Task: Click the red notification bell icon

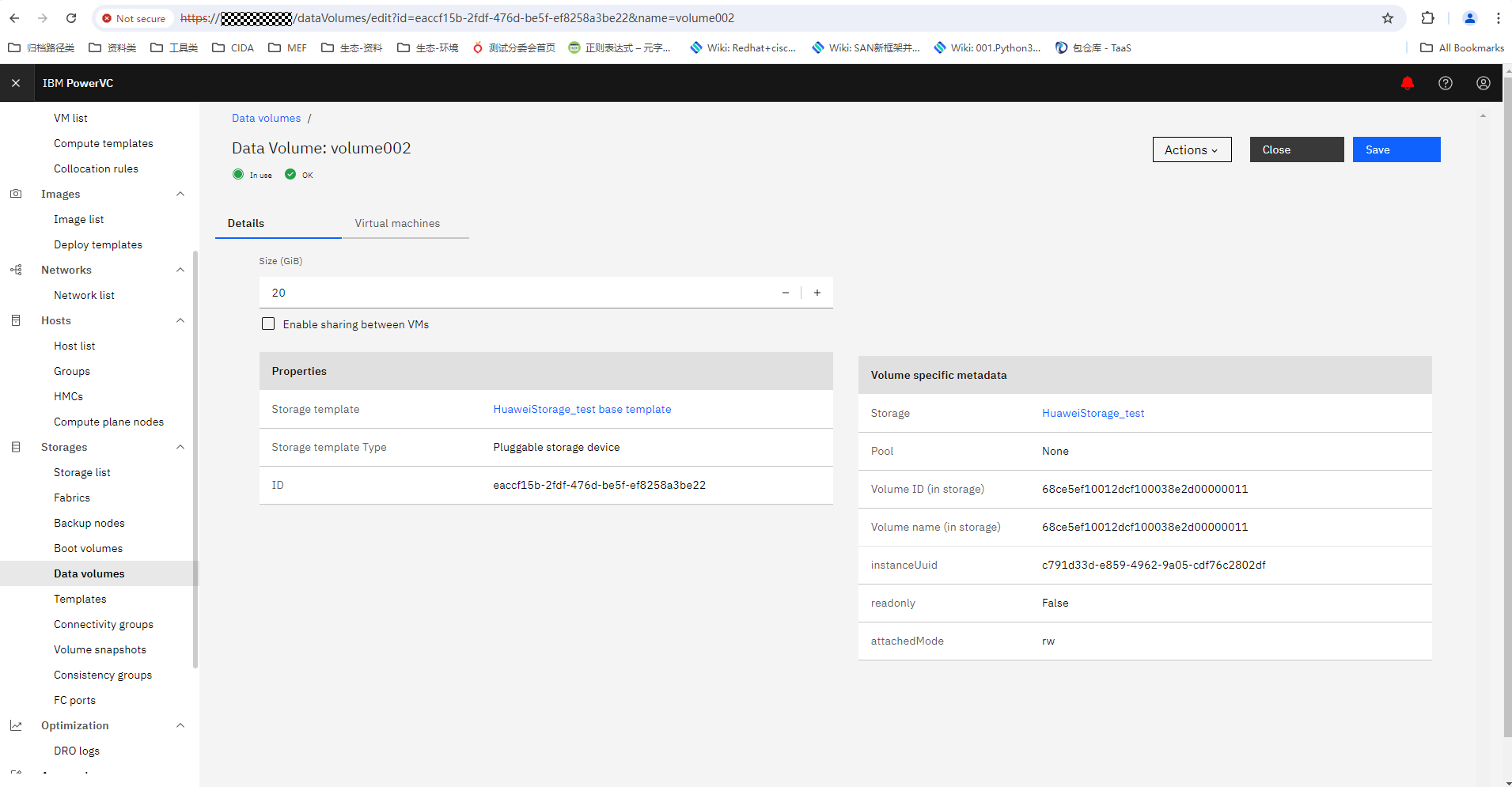Action: coord(1407,83)
